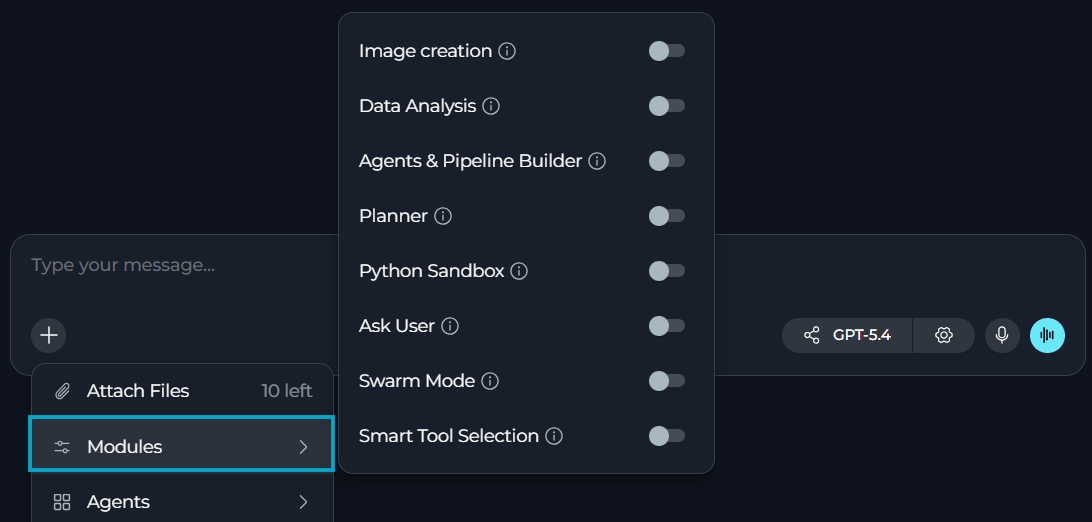The image size is (1092, 522).
Task: Expand the Modules submenu chevron
Action: pyautogui.click(x=303, y=447)
